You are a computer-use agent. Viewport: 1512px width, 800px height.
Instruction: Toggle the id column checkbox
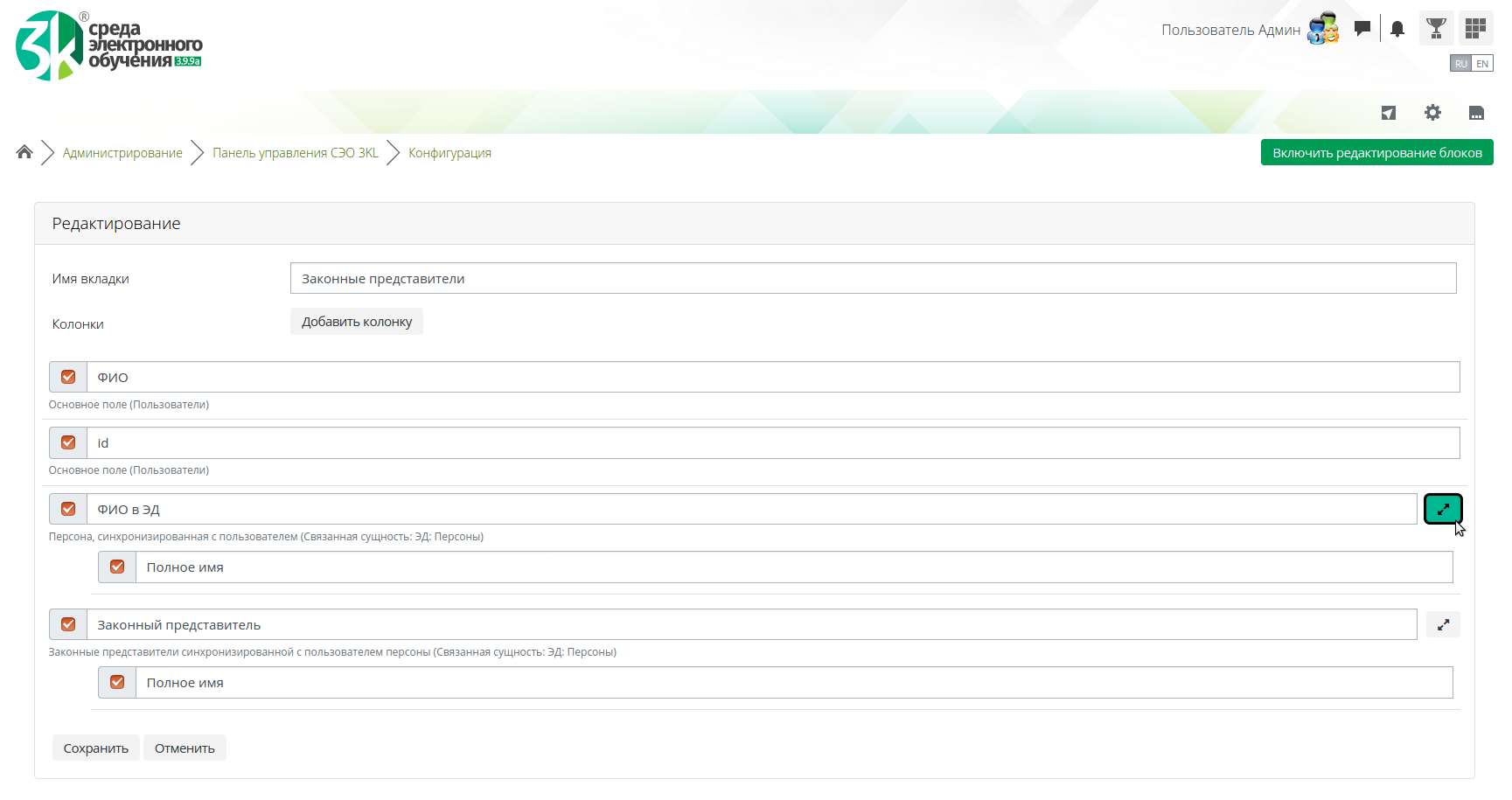[x=68, y=442]
